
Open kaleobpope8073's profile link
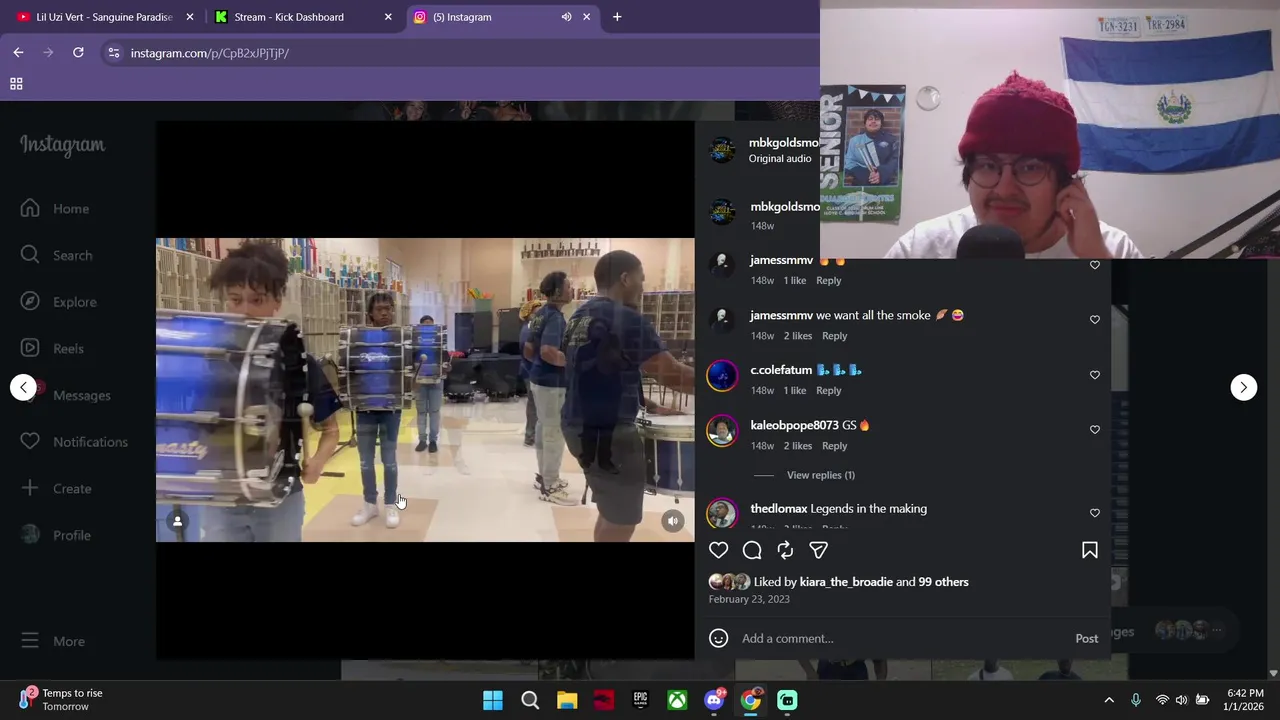tap(794, 425)
